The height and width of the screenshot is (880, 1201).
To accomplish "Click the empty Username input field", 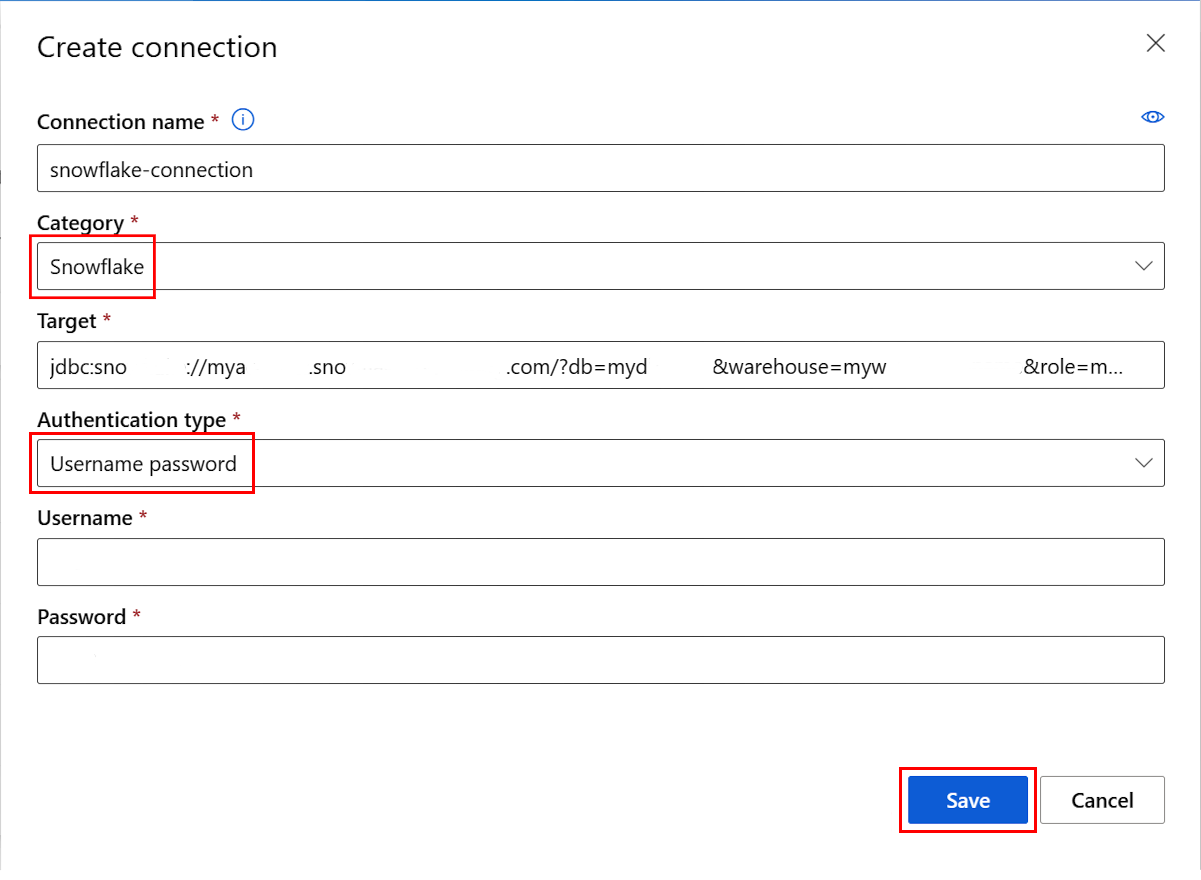I will click(x=600, y=562).
